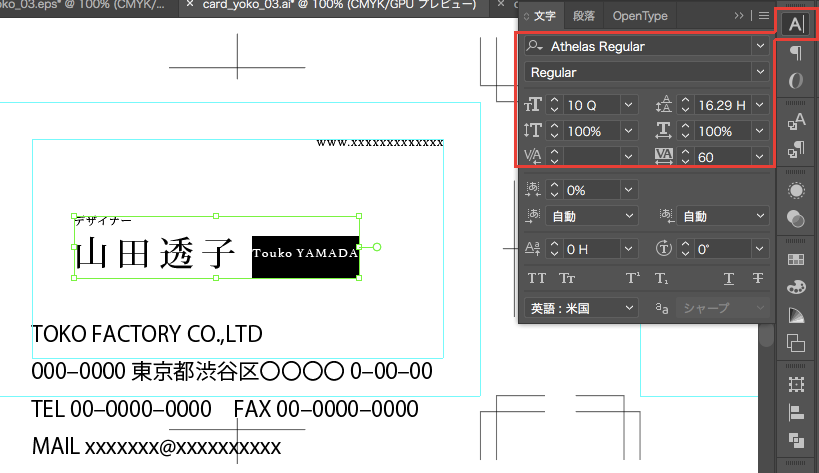Open the Character panel hamburger menu

tap(764, 16)
